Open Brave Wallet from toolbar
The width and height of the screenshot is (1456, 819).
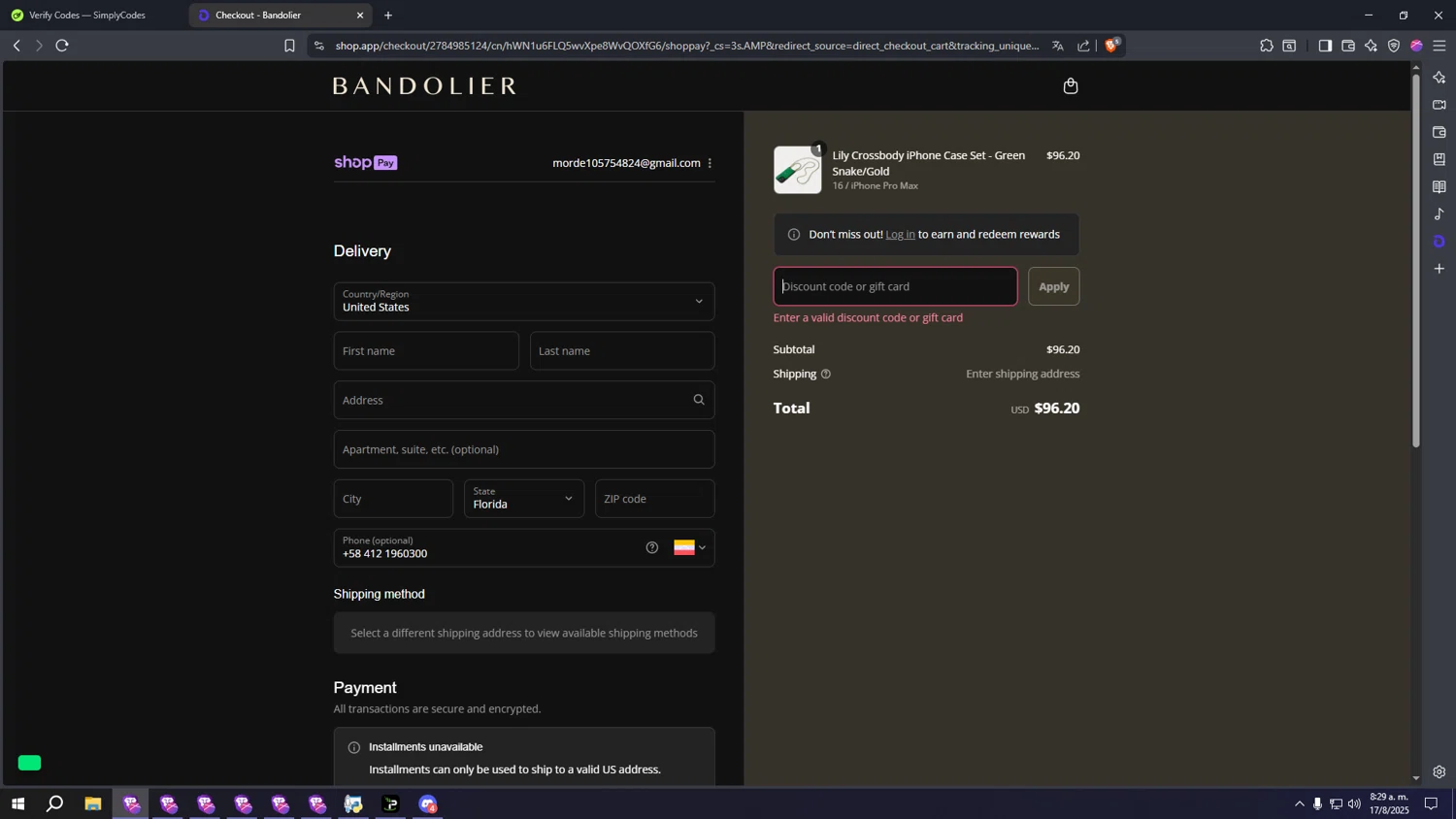[1348, 46]
